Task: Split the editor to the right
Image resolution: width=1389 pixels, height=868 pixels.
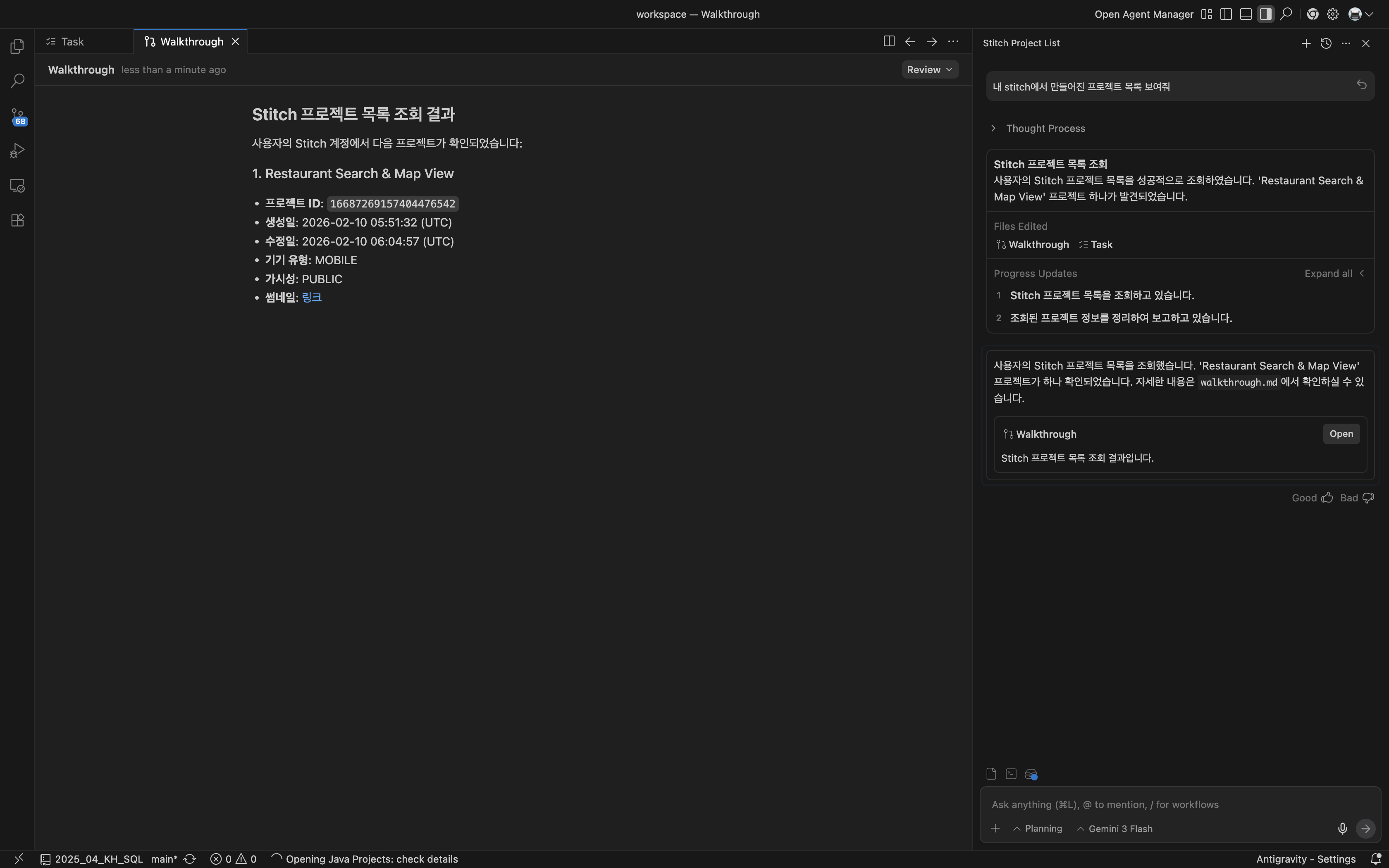Action: click(x=888, y=41)
